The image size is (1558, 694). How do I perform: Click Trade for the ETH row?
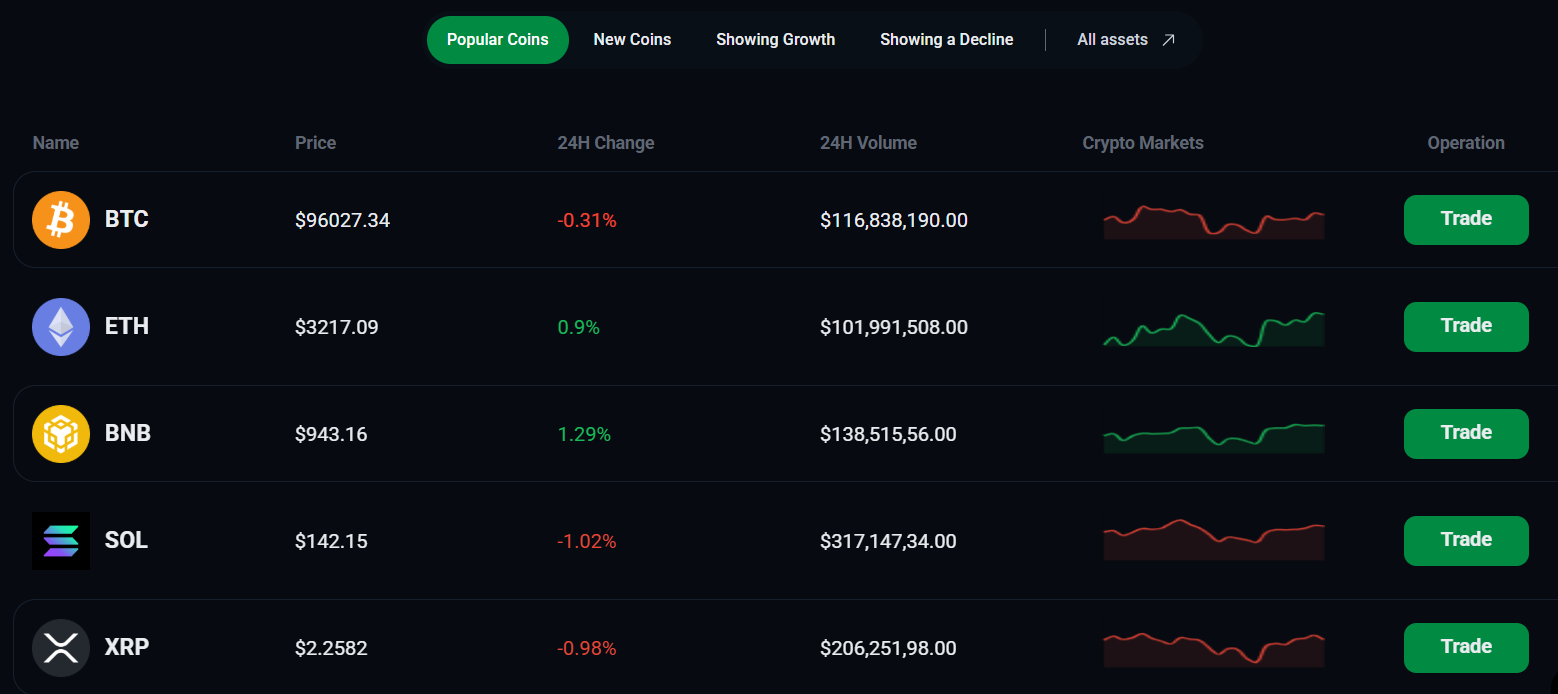click(1466, 326)
